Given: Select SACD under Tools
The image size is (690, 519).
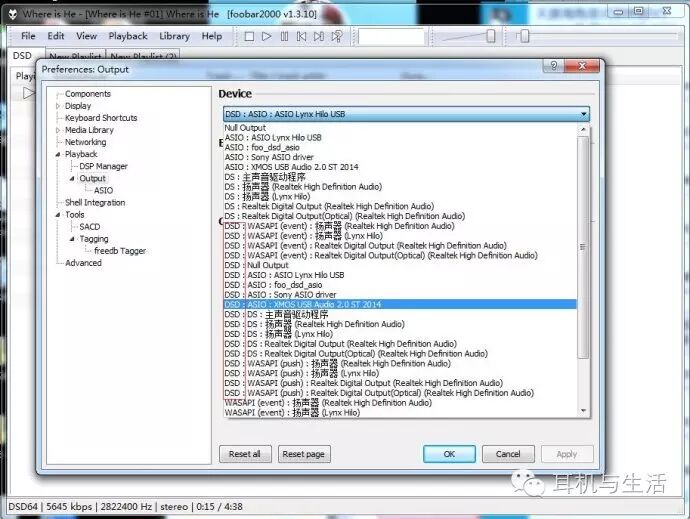Looking at the screenshot, I should 89,227.
